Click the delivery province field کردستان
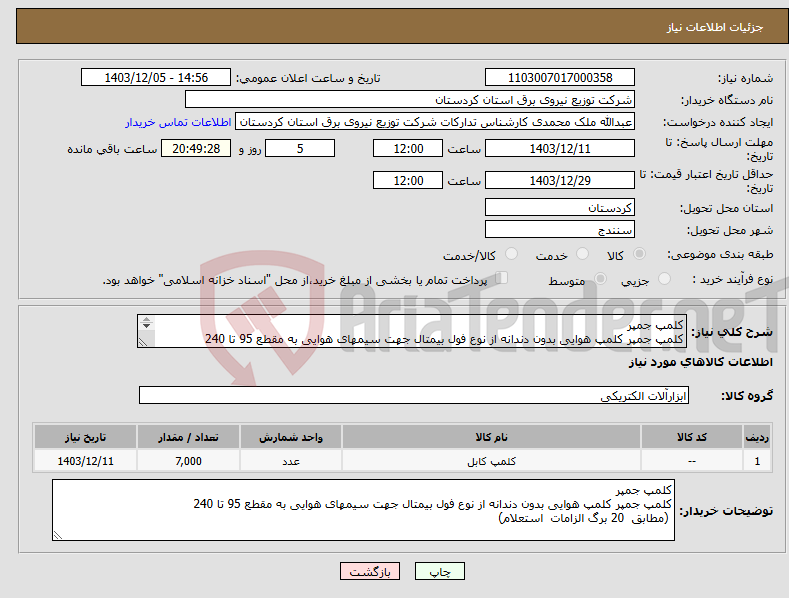This screenshot has height=598, width=789. (560, 207)
